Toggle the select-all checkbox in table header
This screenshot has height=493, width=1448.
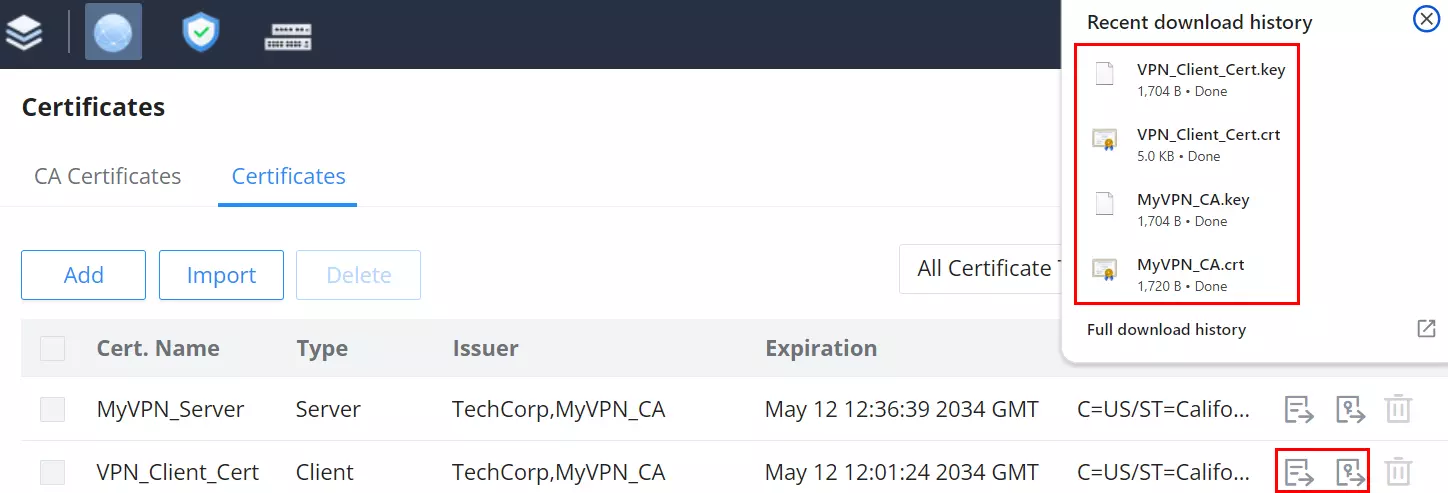click(52, 348)
